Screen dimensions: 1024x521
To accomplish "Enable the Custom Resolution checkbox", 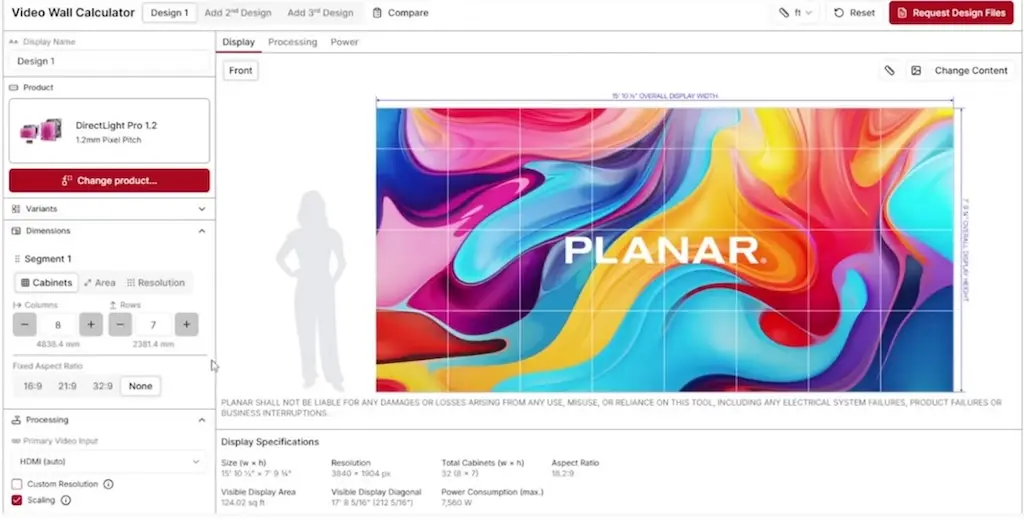I will click(x=17, y=484).
